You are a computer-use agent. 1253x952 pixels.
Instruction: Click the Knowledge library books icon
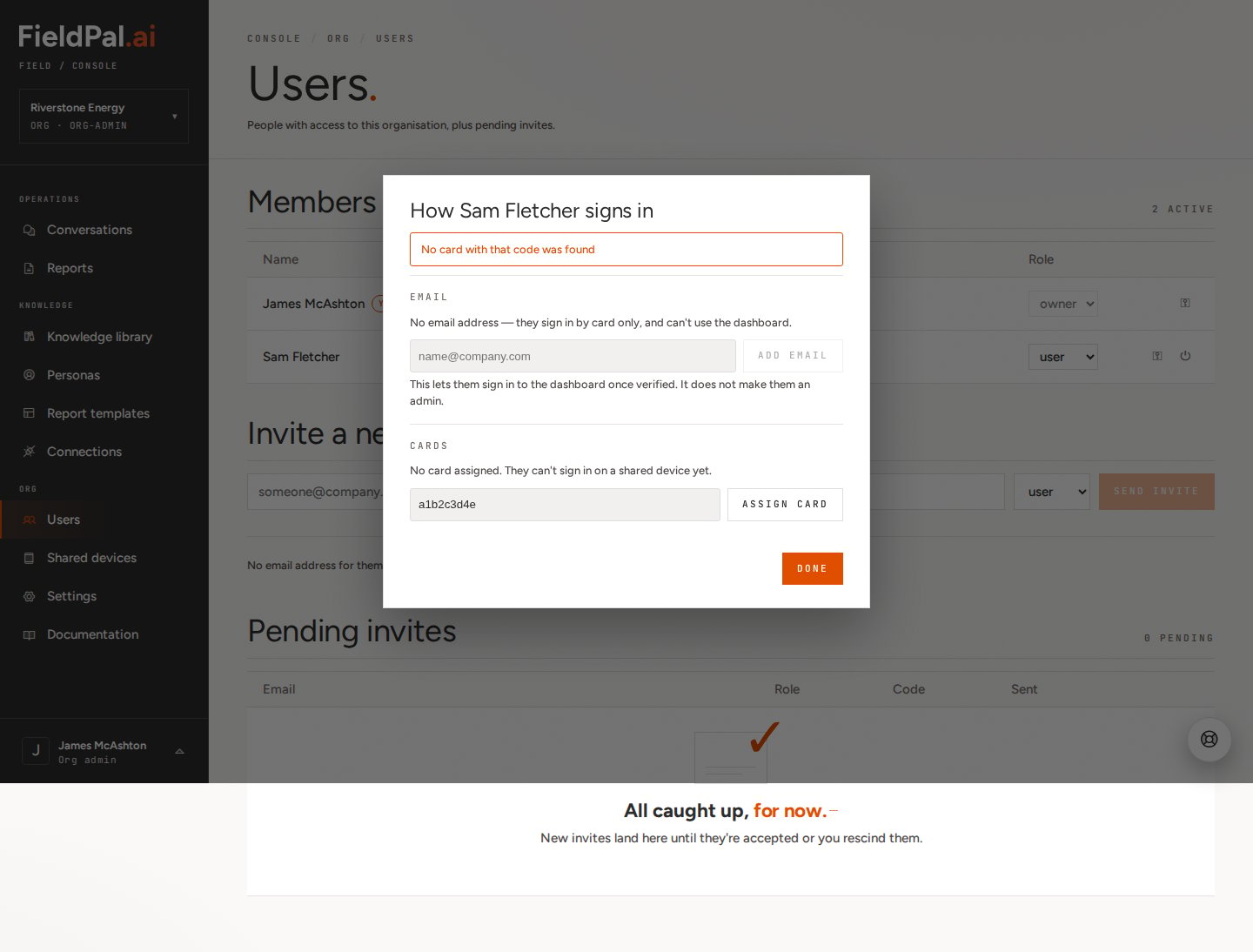click(x=29, y=337)
